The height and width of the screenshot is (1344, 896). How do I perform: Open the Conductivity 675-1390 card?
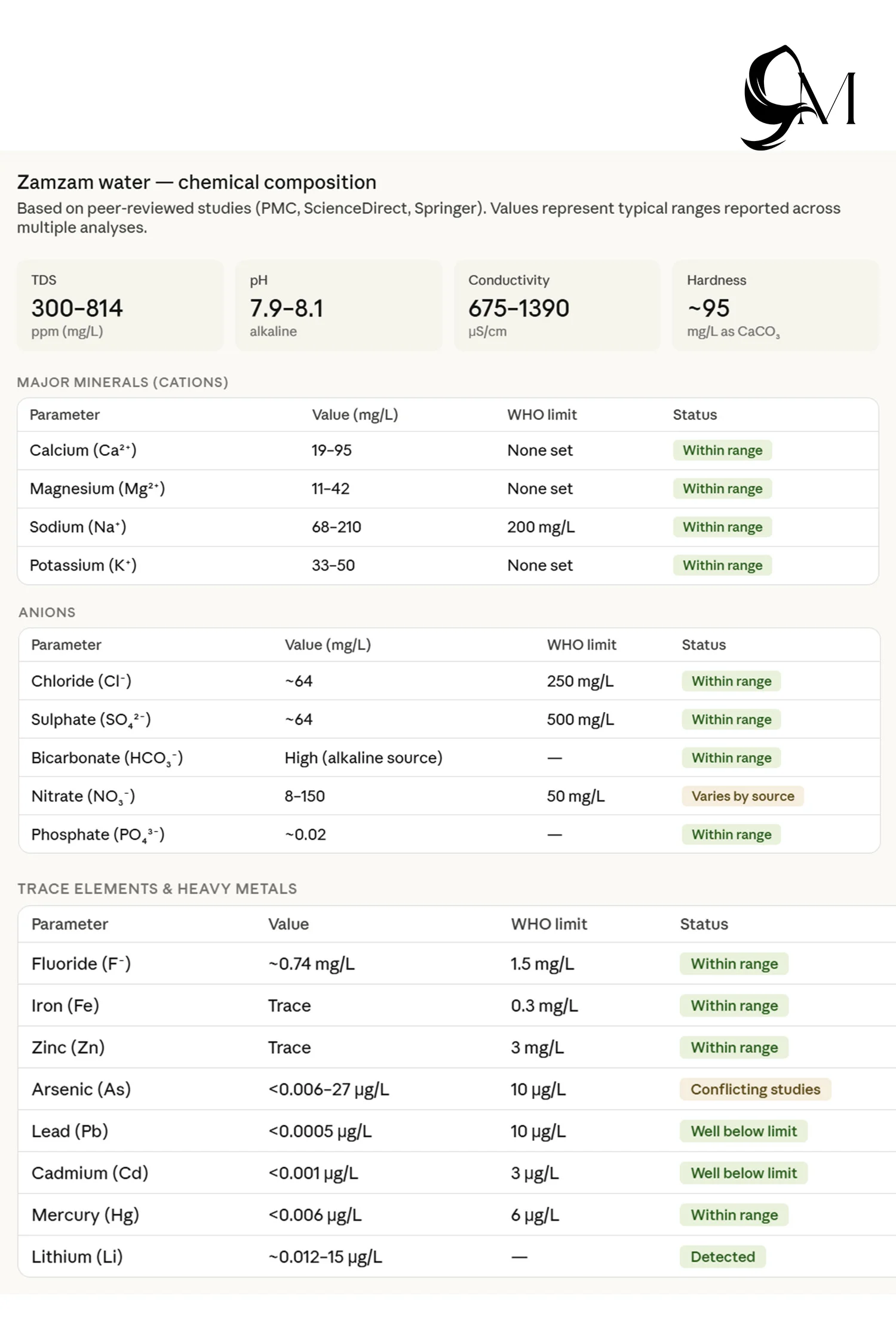(x=557, y=305)
